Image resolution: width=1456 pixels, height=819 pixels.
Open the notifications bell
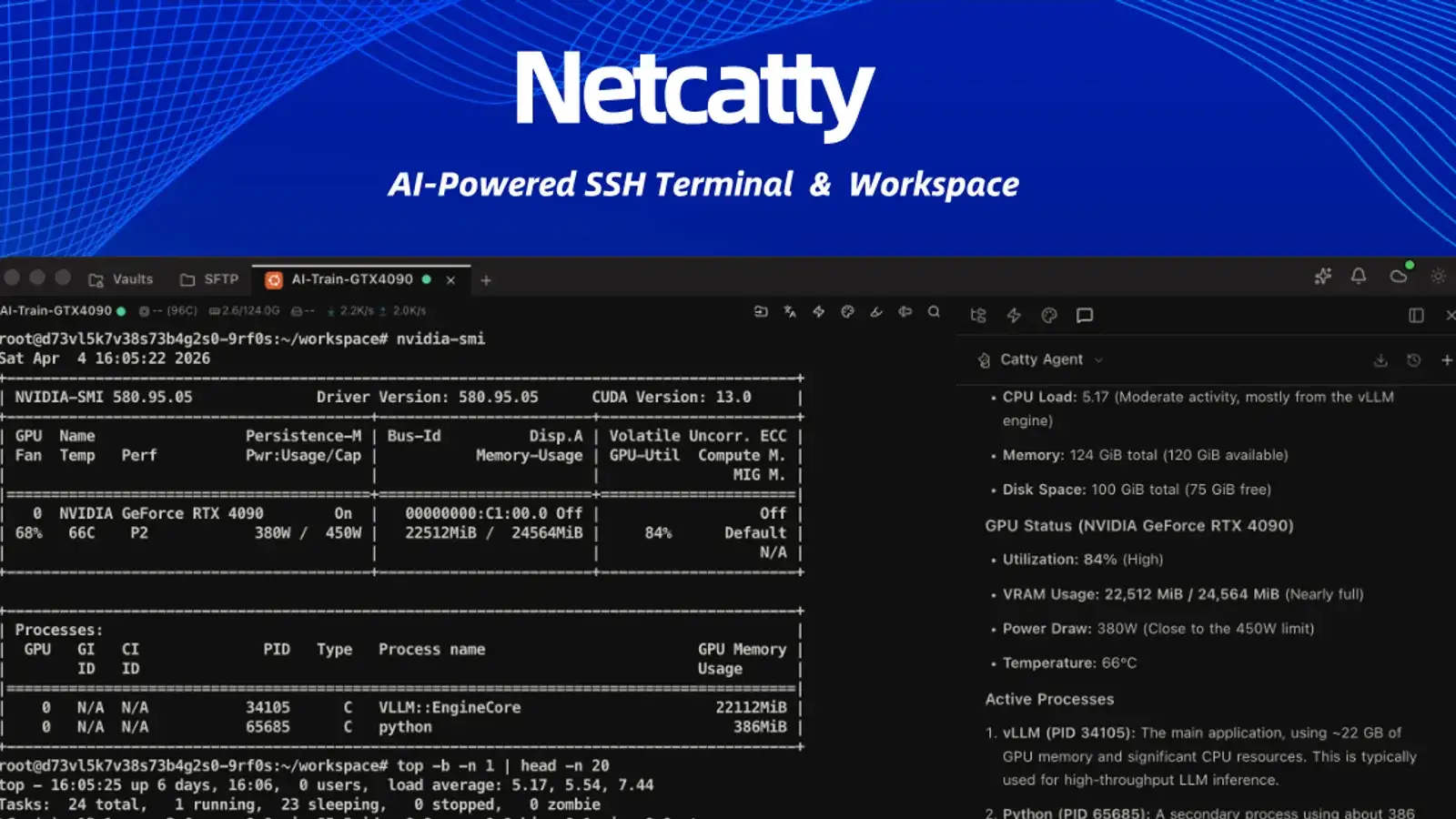[x=1359, y=276]
